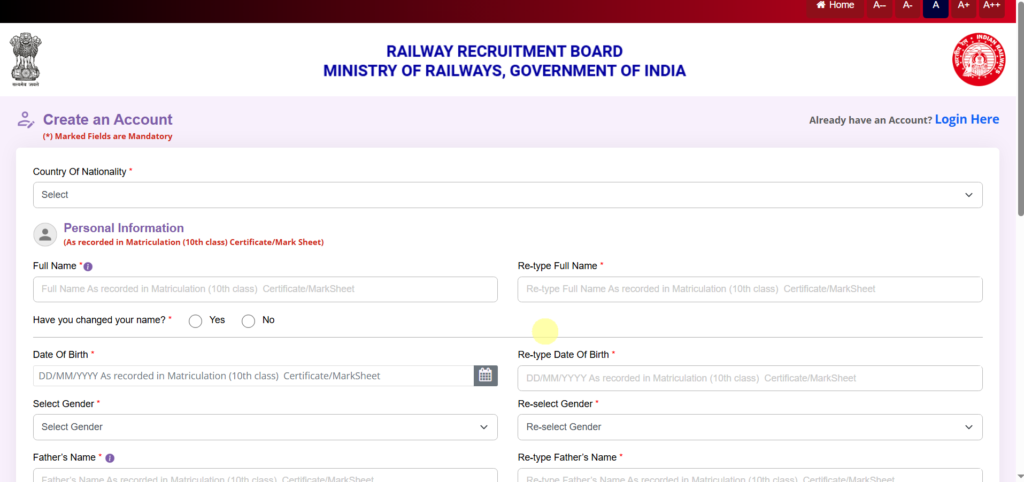Click the Create an Account heading
This screenshot has width=1024, height=482.
108,120
